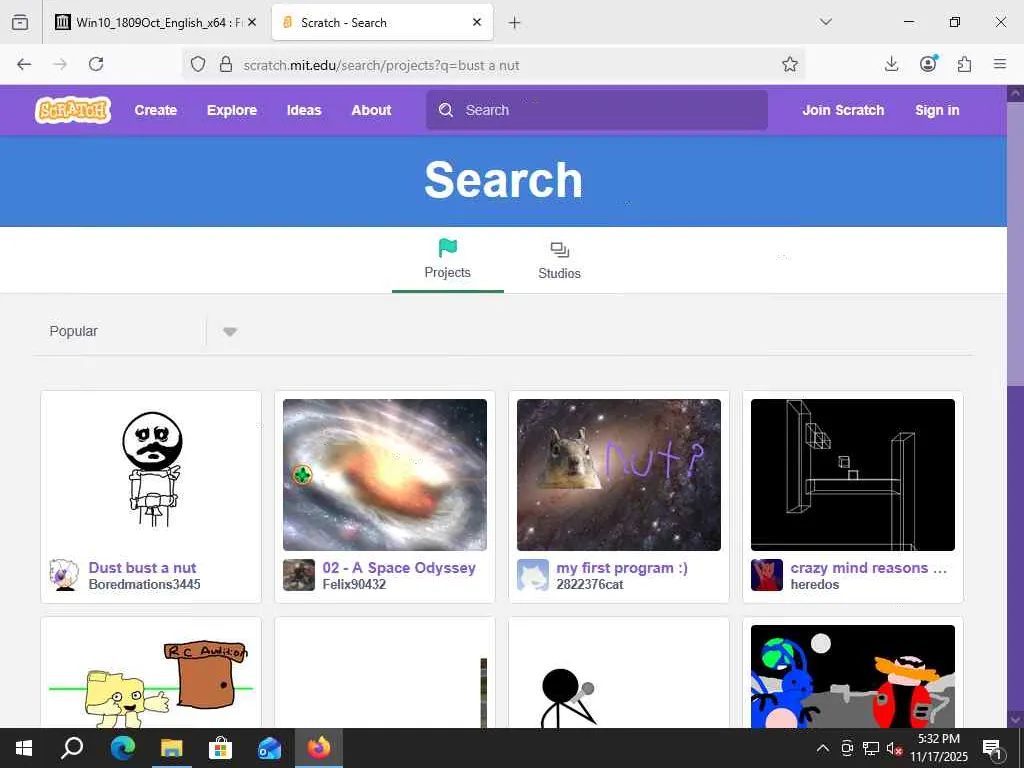Click the shield tracking protection icon

click(198, 64)
